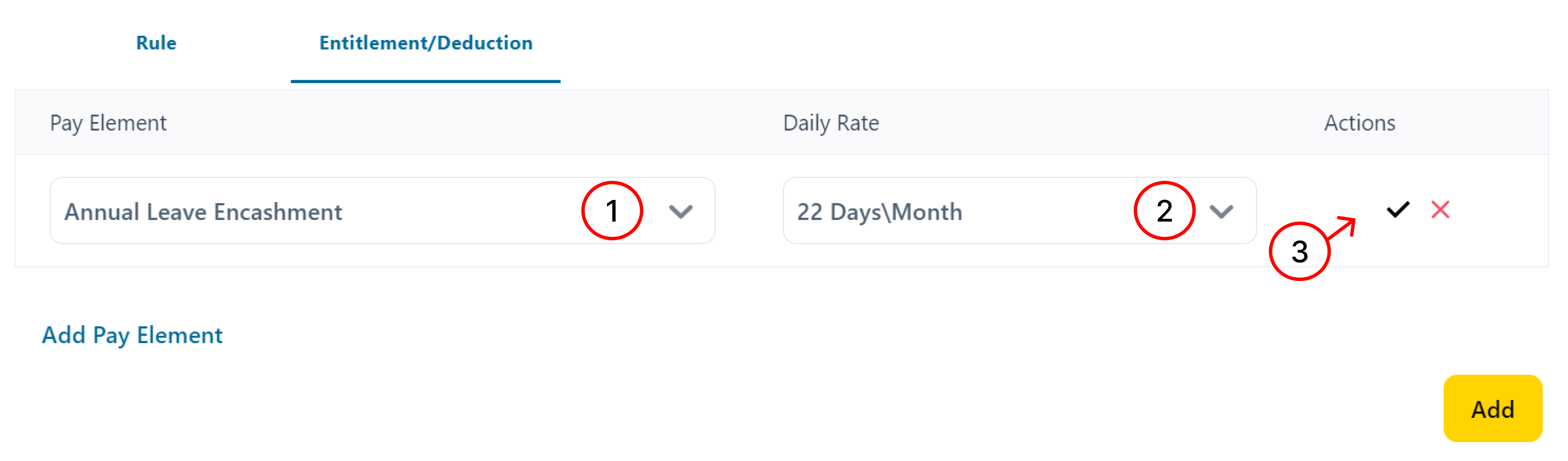Click the Actions column header
The height and width of the screenshot is (461, 1568).
coord(1360,123)
